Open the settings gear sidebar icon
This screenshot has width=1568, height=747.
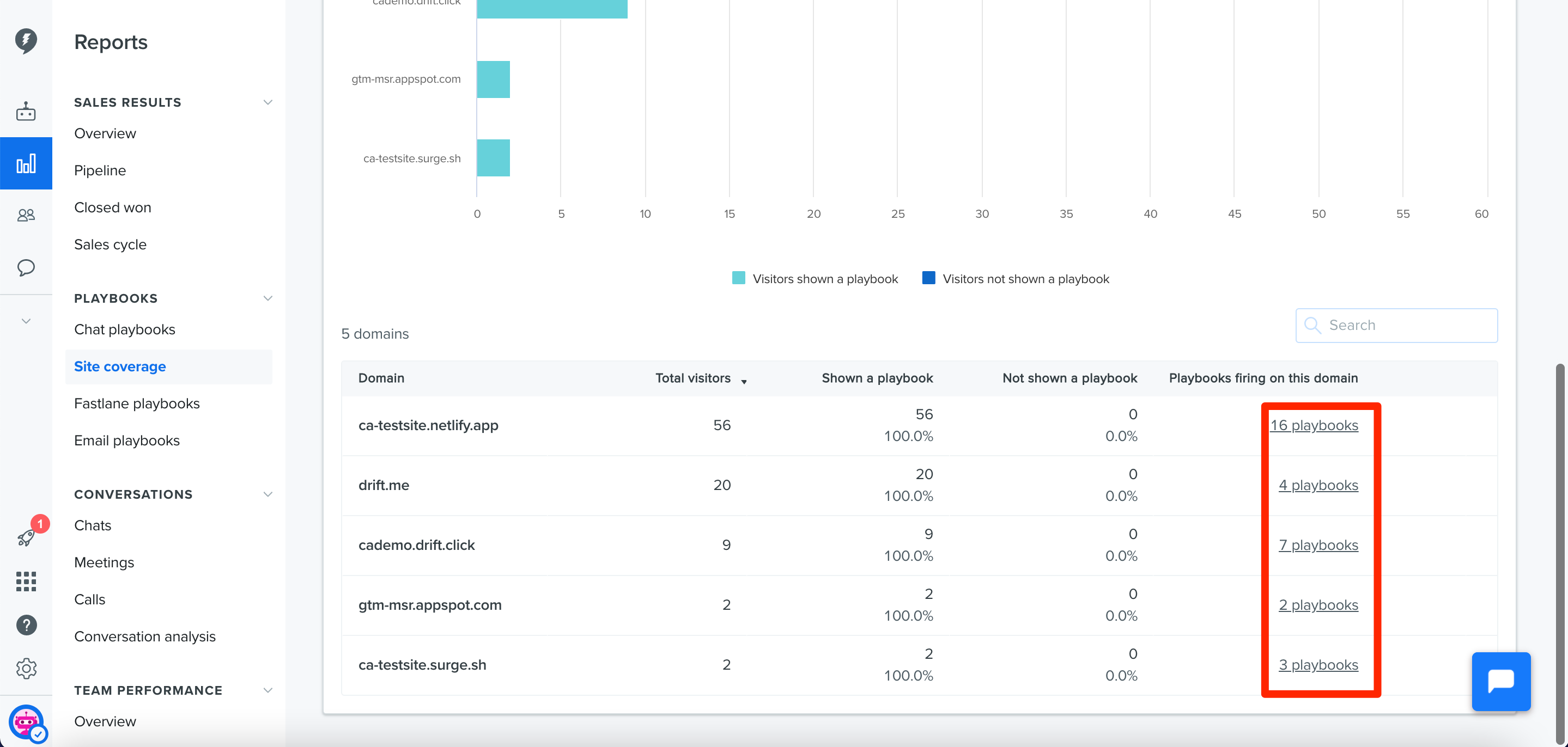(x=26, y=669)
